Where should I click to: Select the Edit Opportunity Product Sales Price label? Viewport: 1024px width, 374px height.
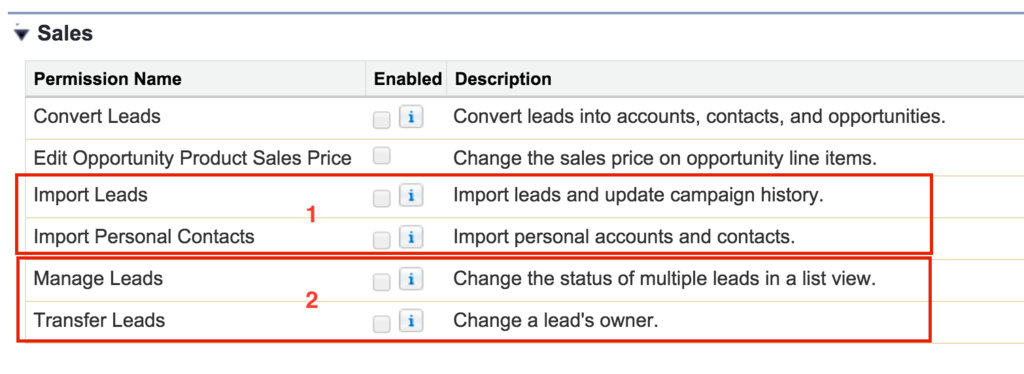pos(193,158)
